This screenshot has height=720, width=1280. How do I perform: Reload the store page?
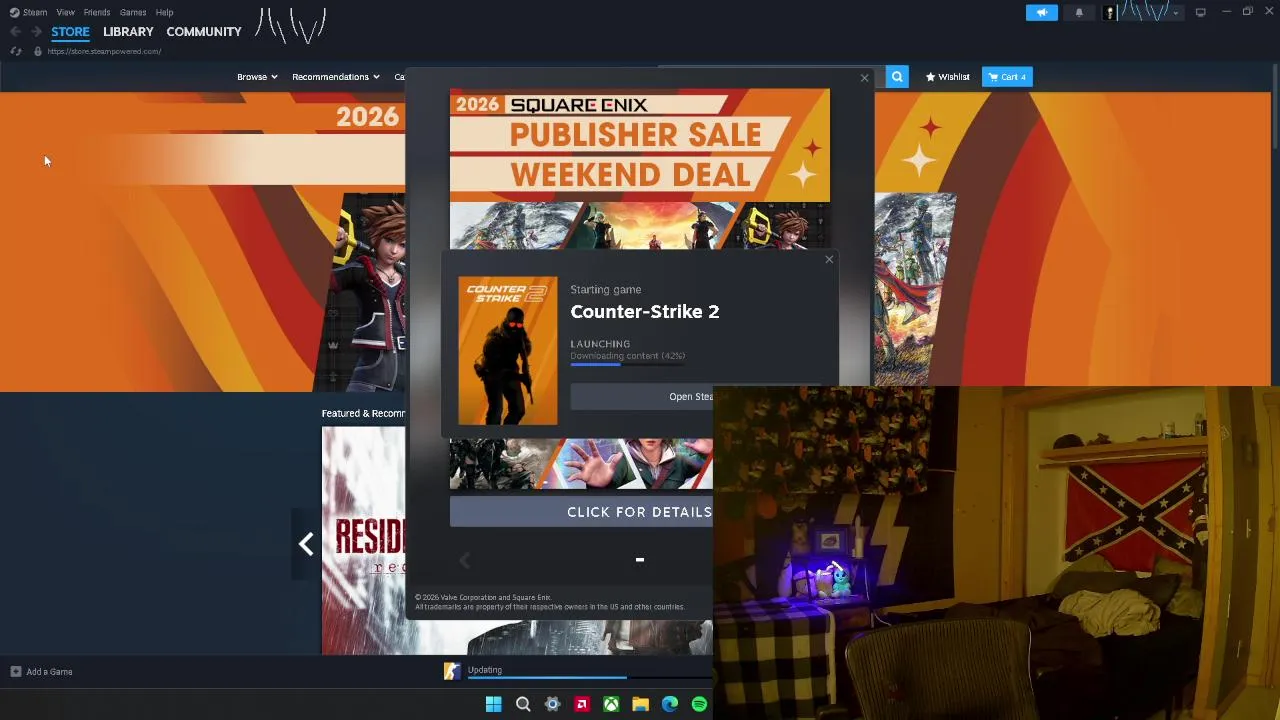tap(15, 51)
